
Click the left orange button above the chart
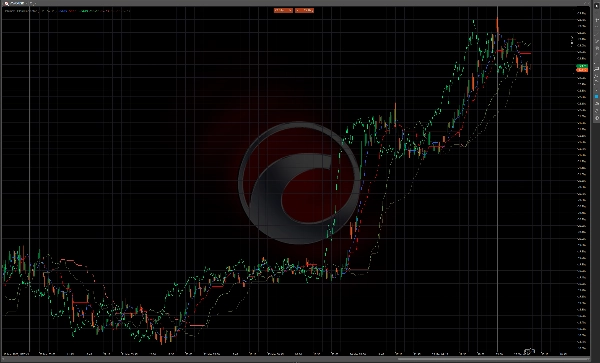(x=283, y=10)
